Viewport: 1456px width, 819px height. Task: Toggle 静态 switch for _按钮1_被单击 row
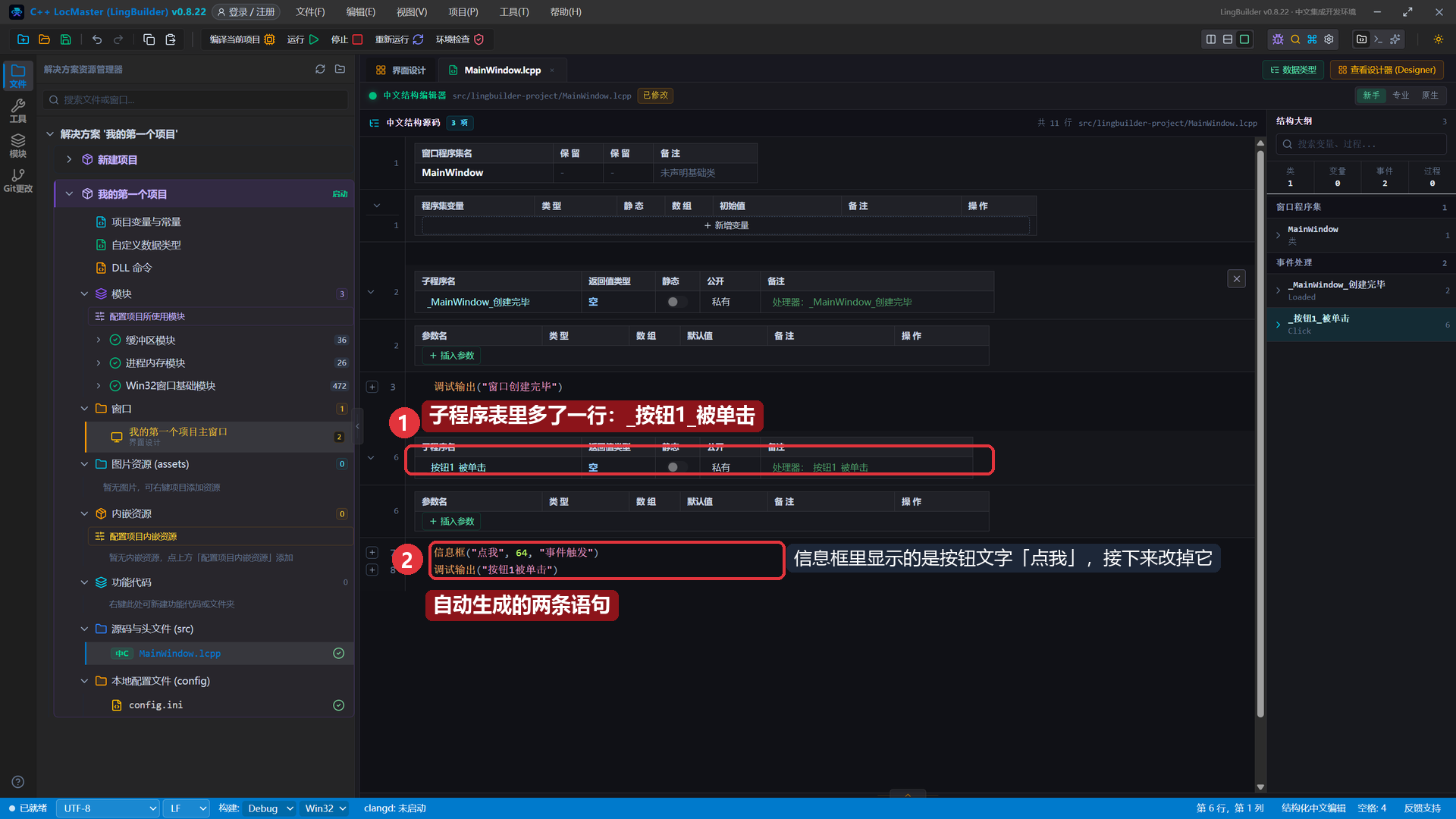[676, 467]
